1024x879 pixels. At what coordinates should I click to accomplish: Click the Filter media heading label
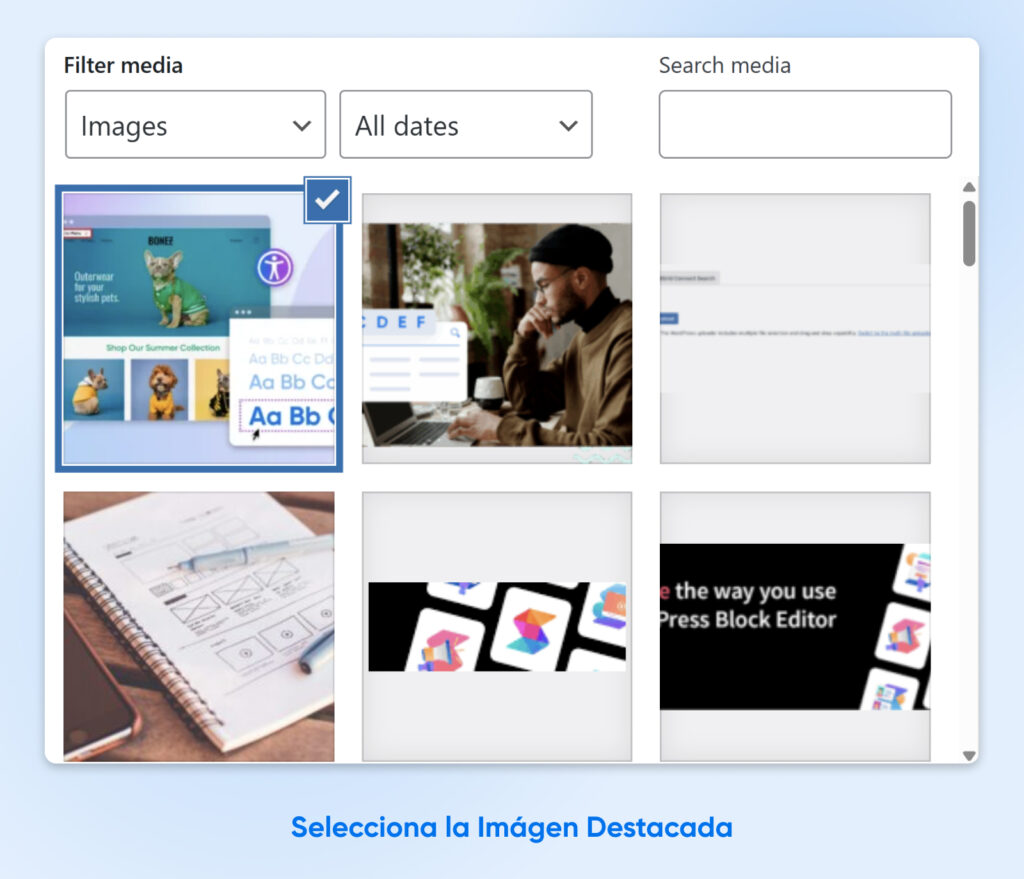pos(124,64)
